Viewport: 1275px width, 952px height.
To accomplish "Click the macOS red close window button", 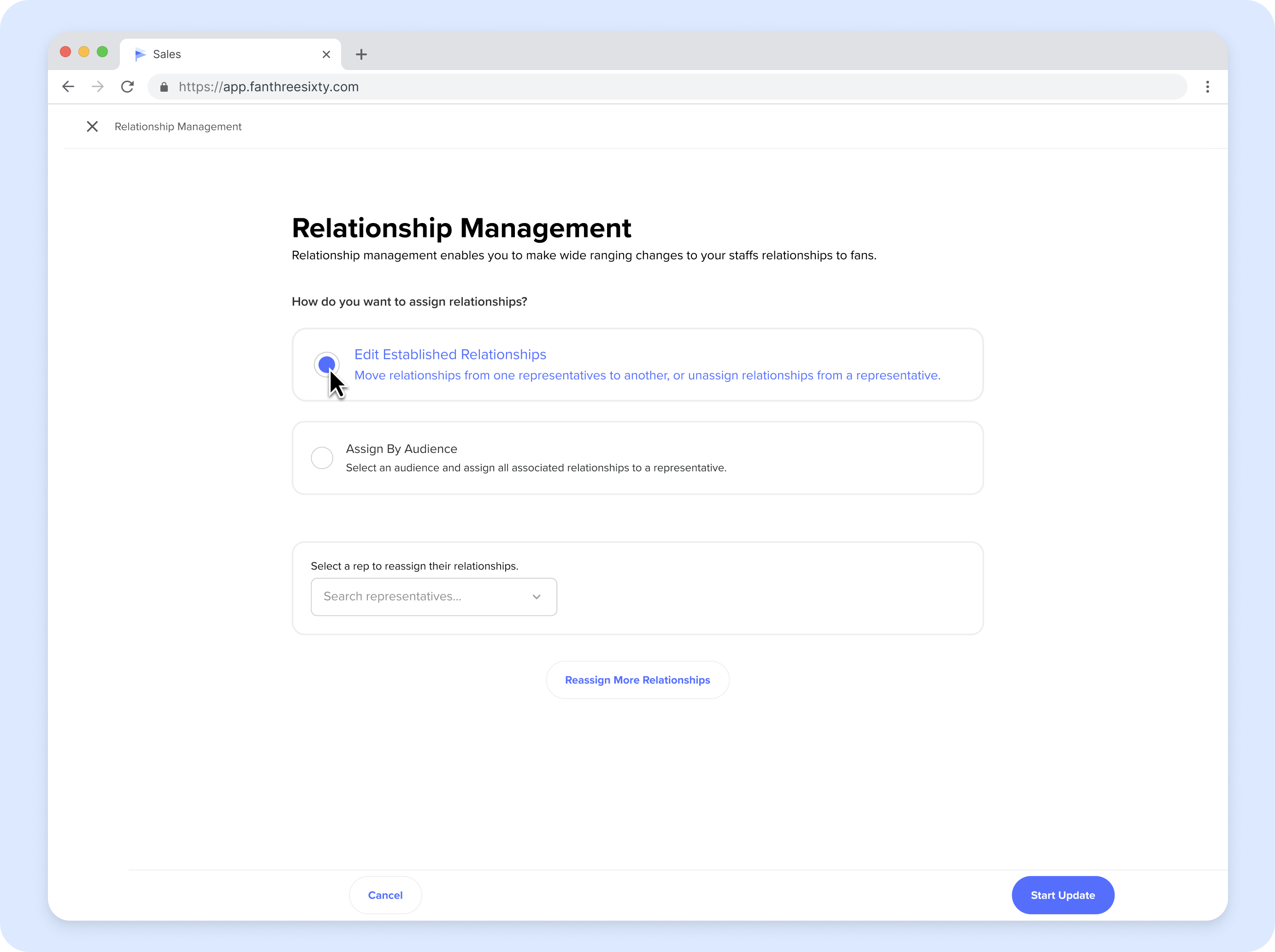I will pyautogui.click(x=66, y=52).
